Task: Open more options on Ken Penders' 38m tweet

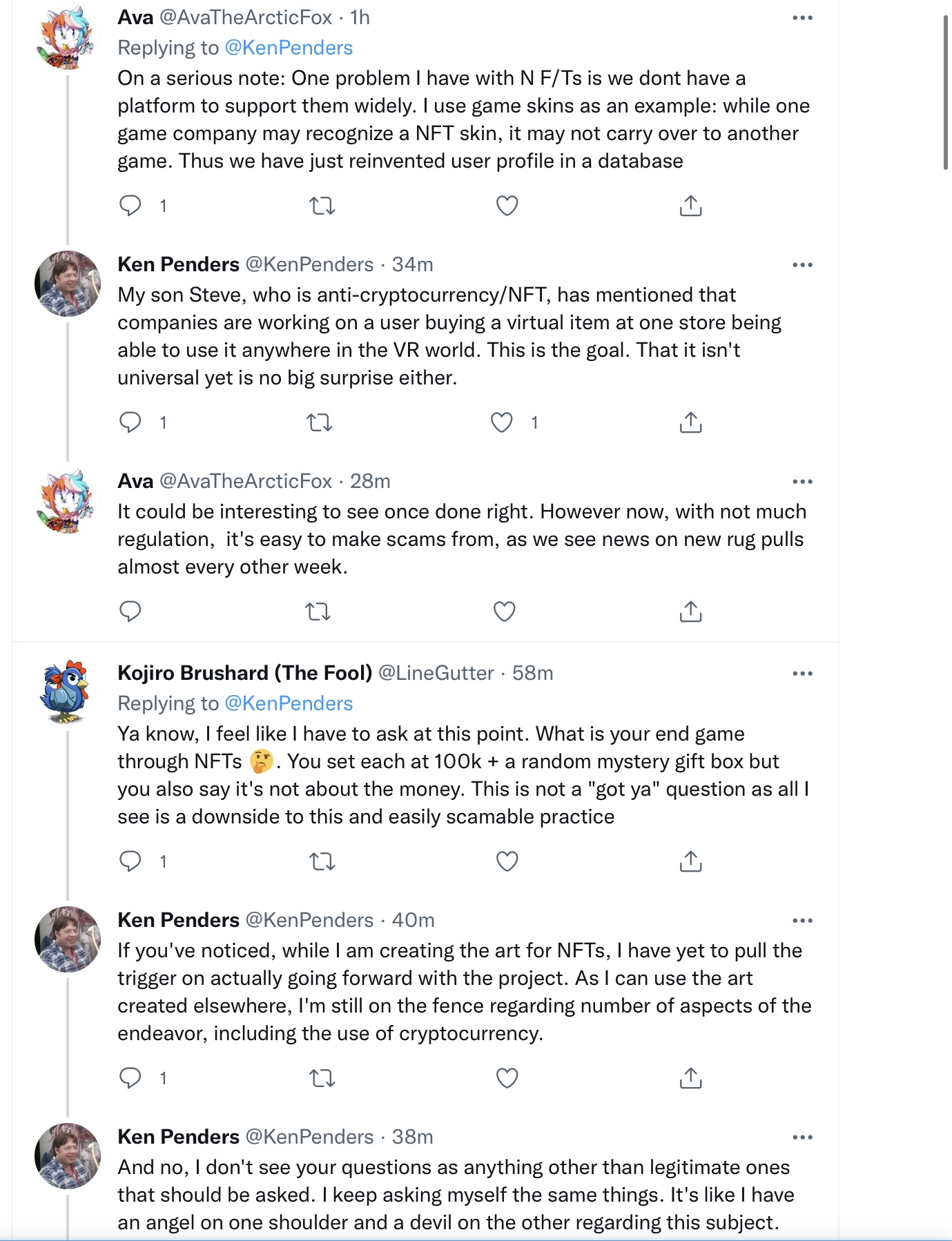Action: tap(802, 1137)
